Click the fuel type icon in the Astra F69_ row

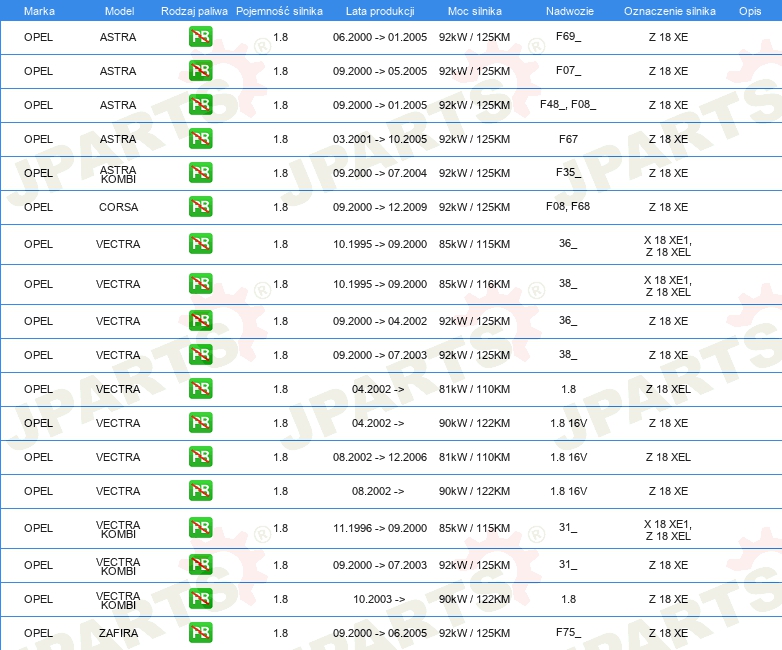200,37
